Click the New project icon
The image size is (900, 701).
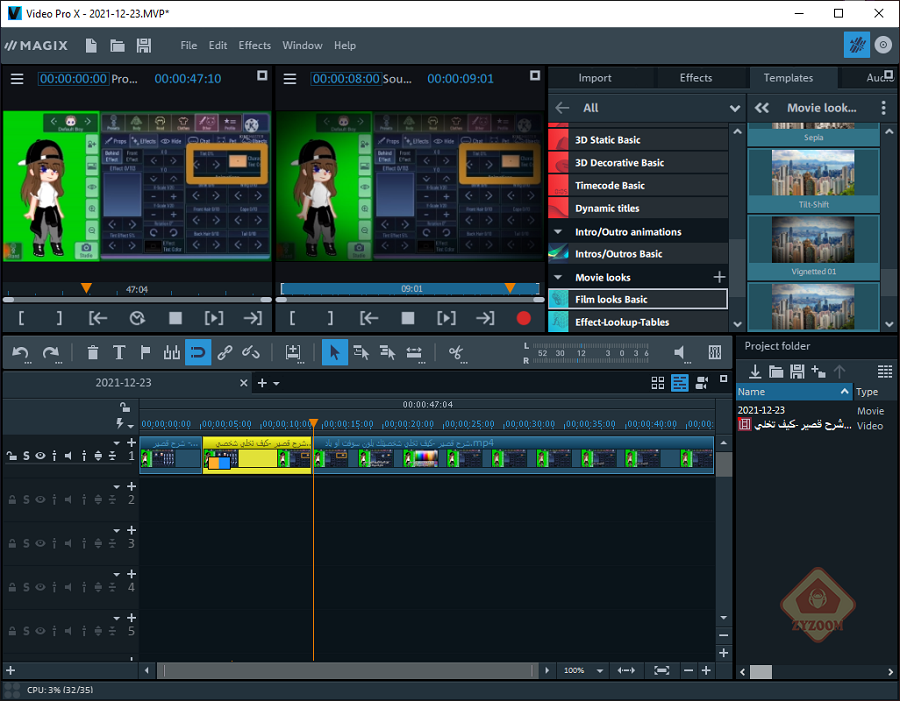tap(91, 45)
